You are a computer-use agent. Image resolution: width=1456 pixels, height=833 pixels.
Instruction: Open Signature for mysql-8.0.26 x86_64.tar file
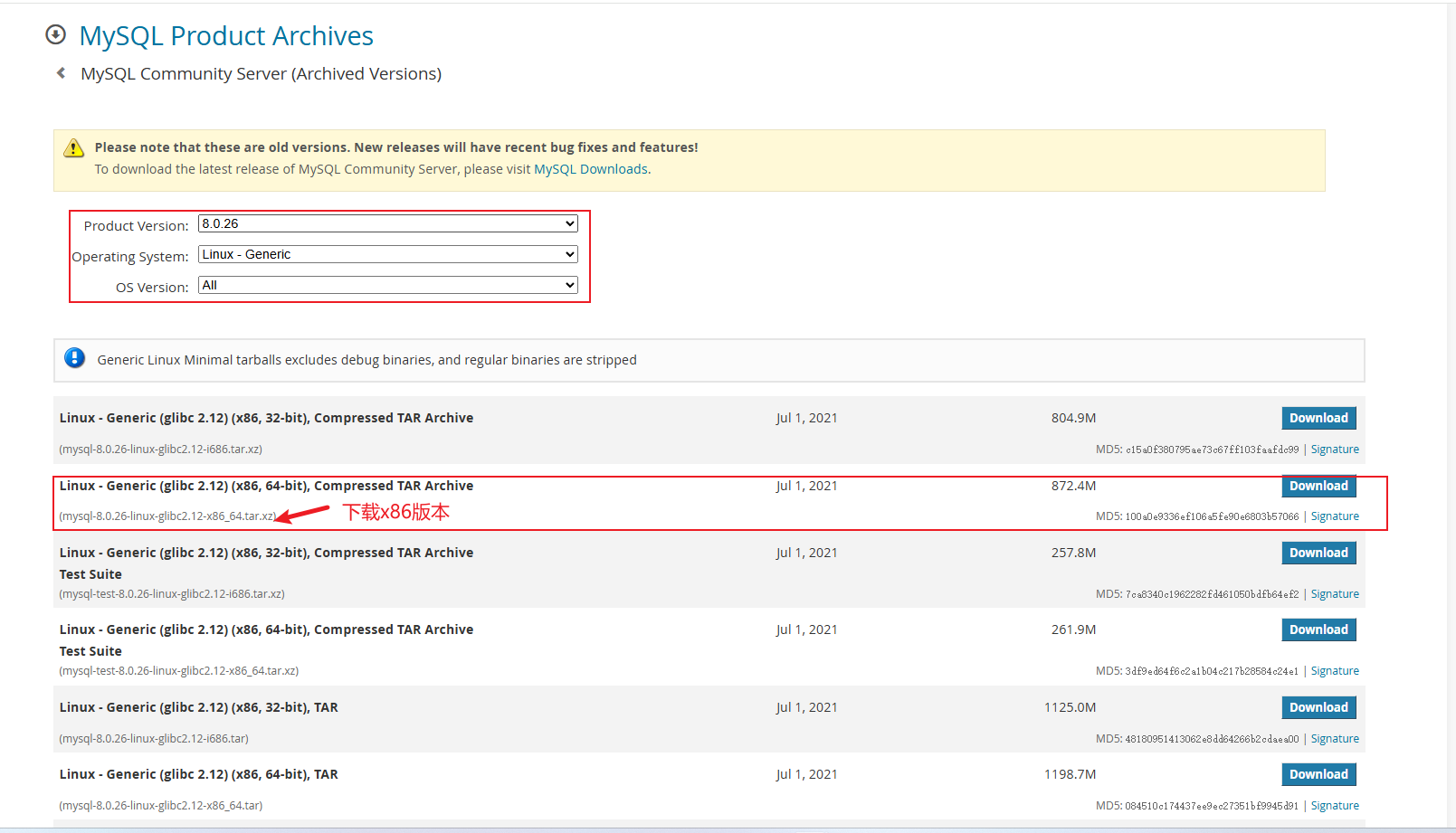point(1334,806)
